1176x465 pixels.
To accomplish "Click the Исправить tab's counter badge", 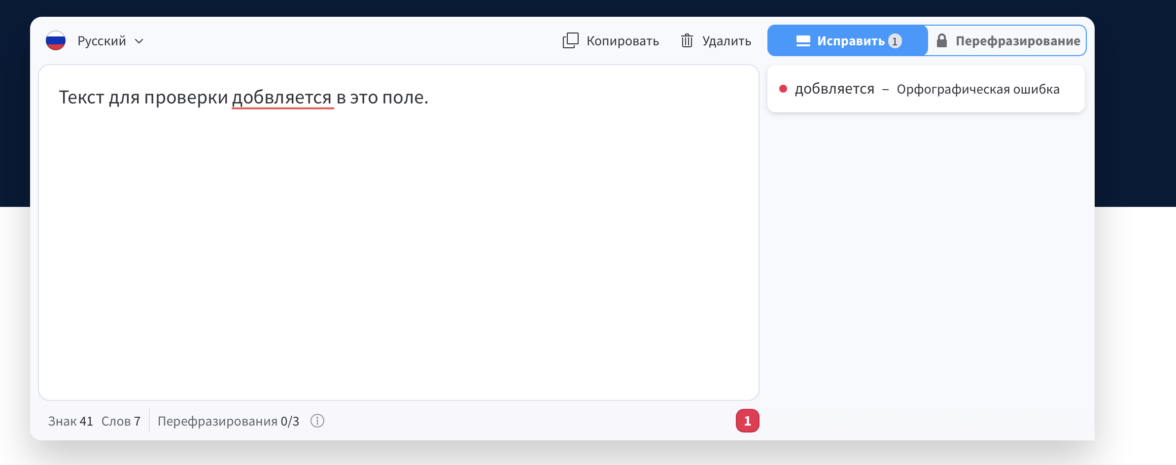I will point(895,41).
